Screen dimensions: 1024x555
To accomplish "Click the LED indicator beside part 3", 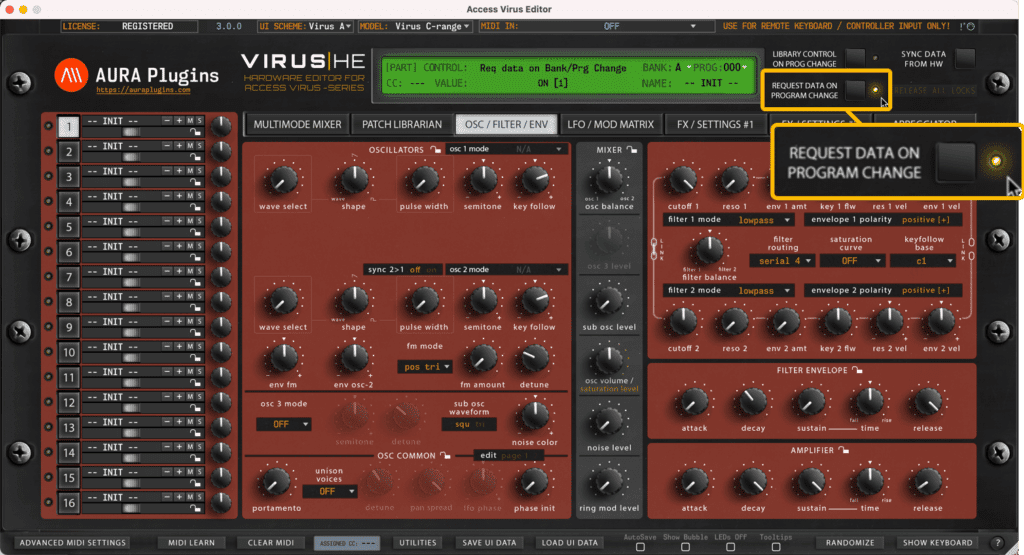I will tap(48, 176).
